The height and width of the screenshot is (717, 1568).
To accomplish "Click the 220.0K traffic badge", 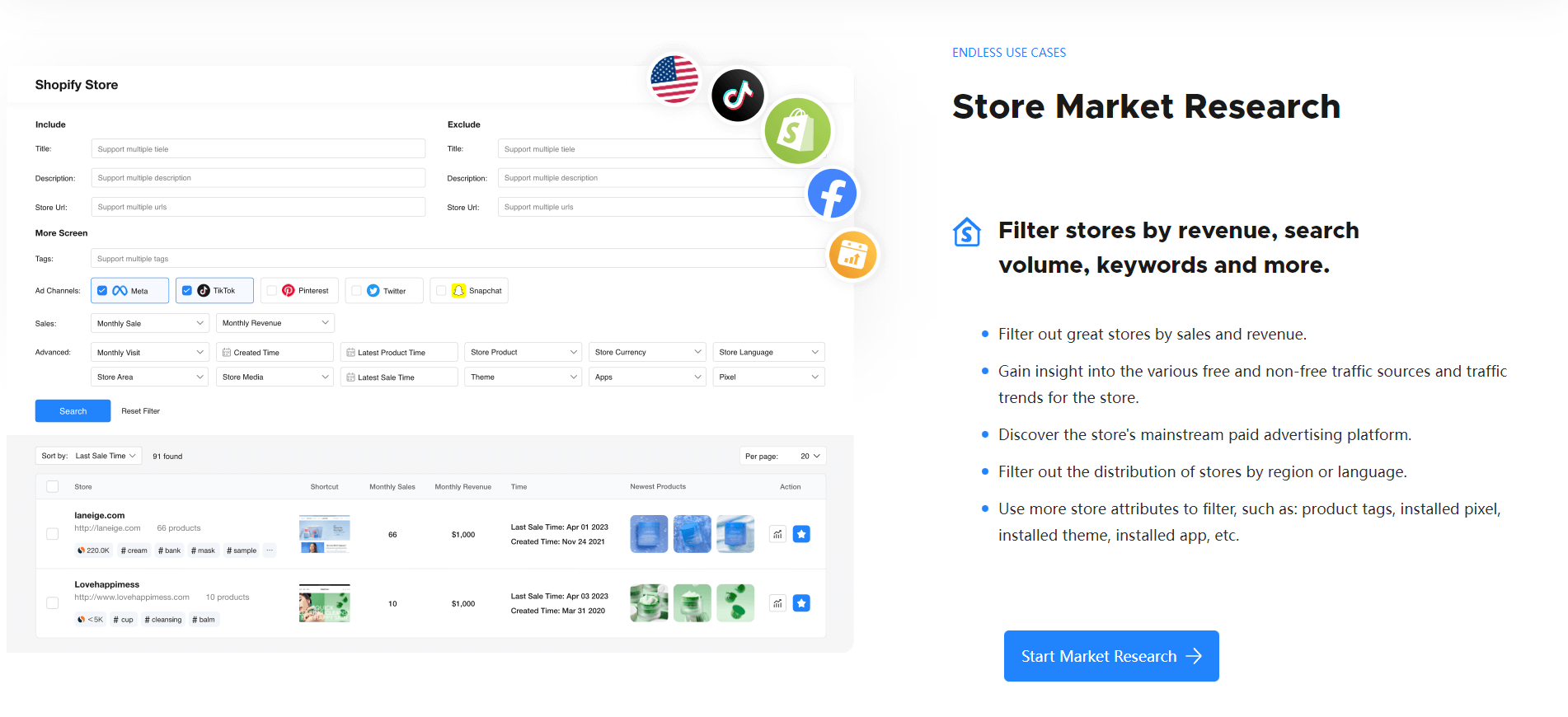I will 93,551.
